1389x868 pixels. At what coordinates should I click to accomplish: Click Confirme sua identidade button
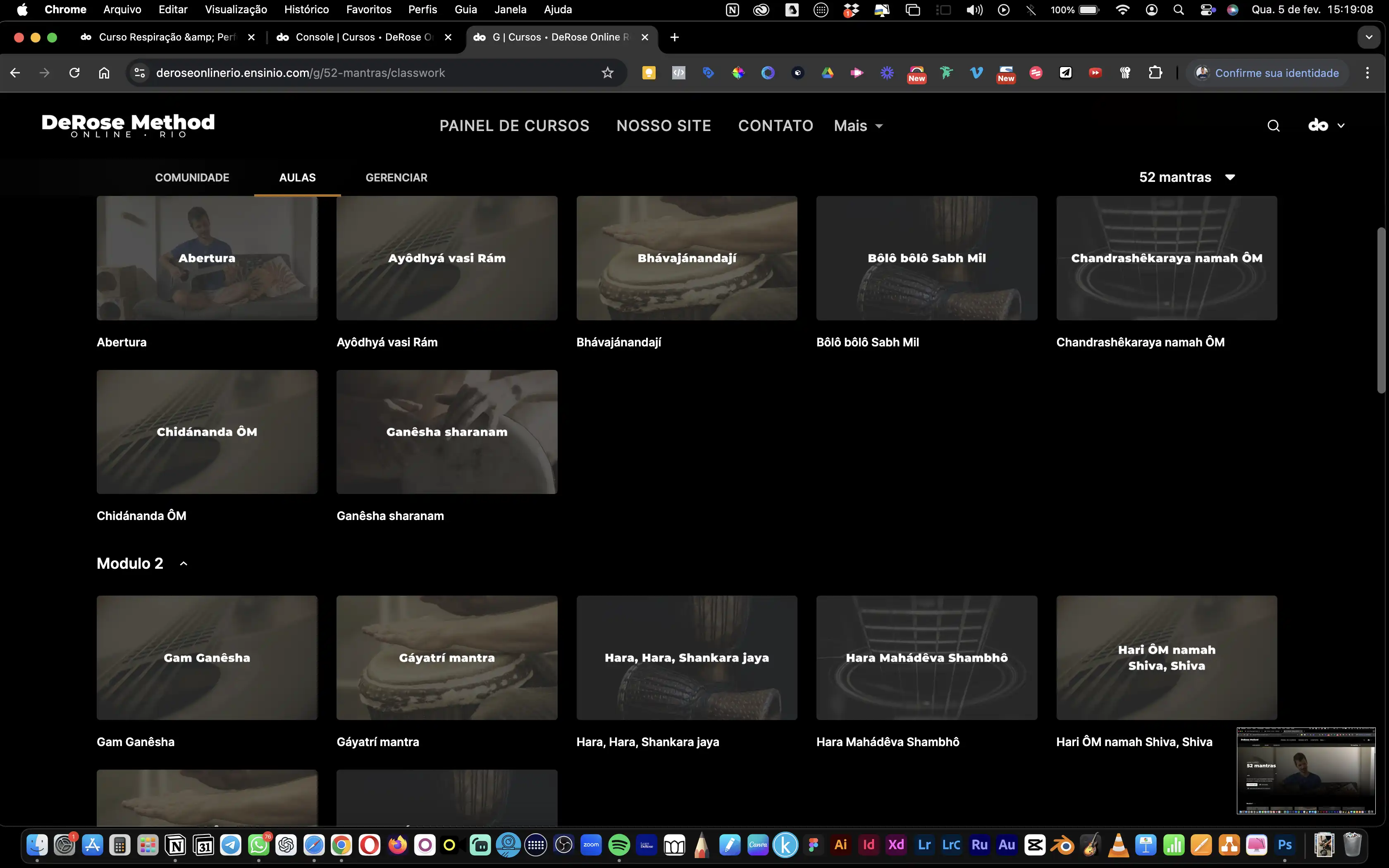[x=1267, y=73]
